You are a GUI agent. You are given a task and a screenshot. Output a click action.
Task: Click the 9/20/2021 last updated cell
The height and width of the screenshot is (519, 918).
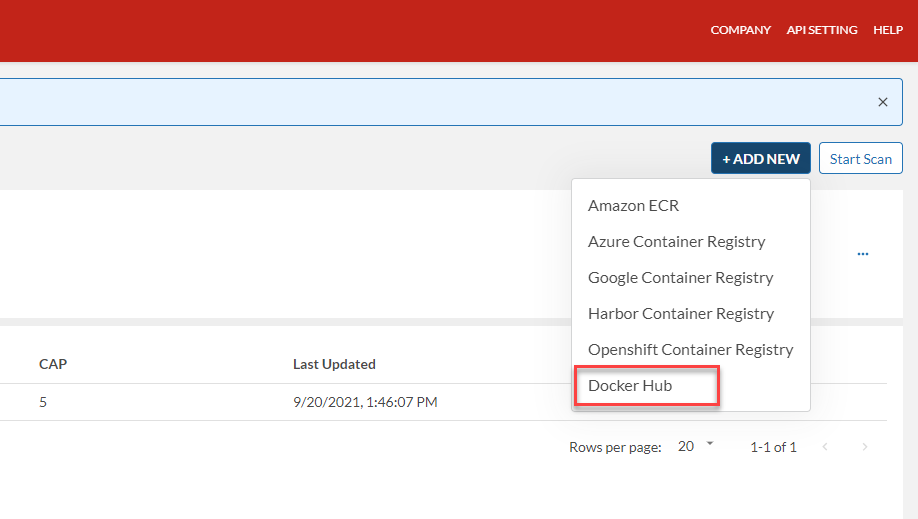point(365,403)
